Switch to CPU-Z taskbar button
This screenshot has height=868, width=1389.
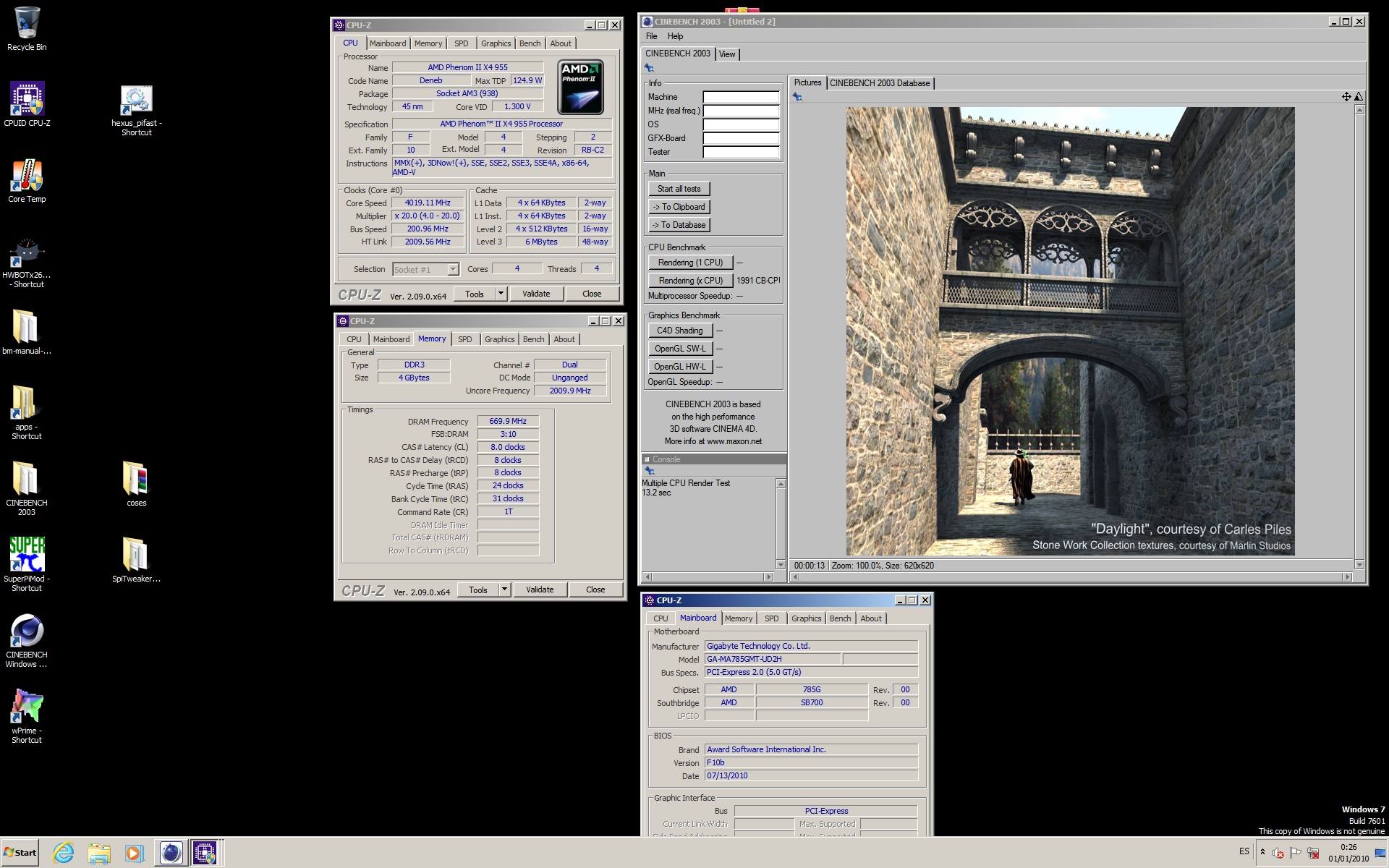[x=205, y=853]
